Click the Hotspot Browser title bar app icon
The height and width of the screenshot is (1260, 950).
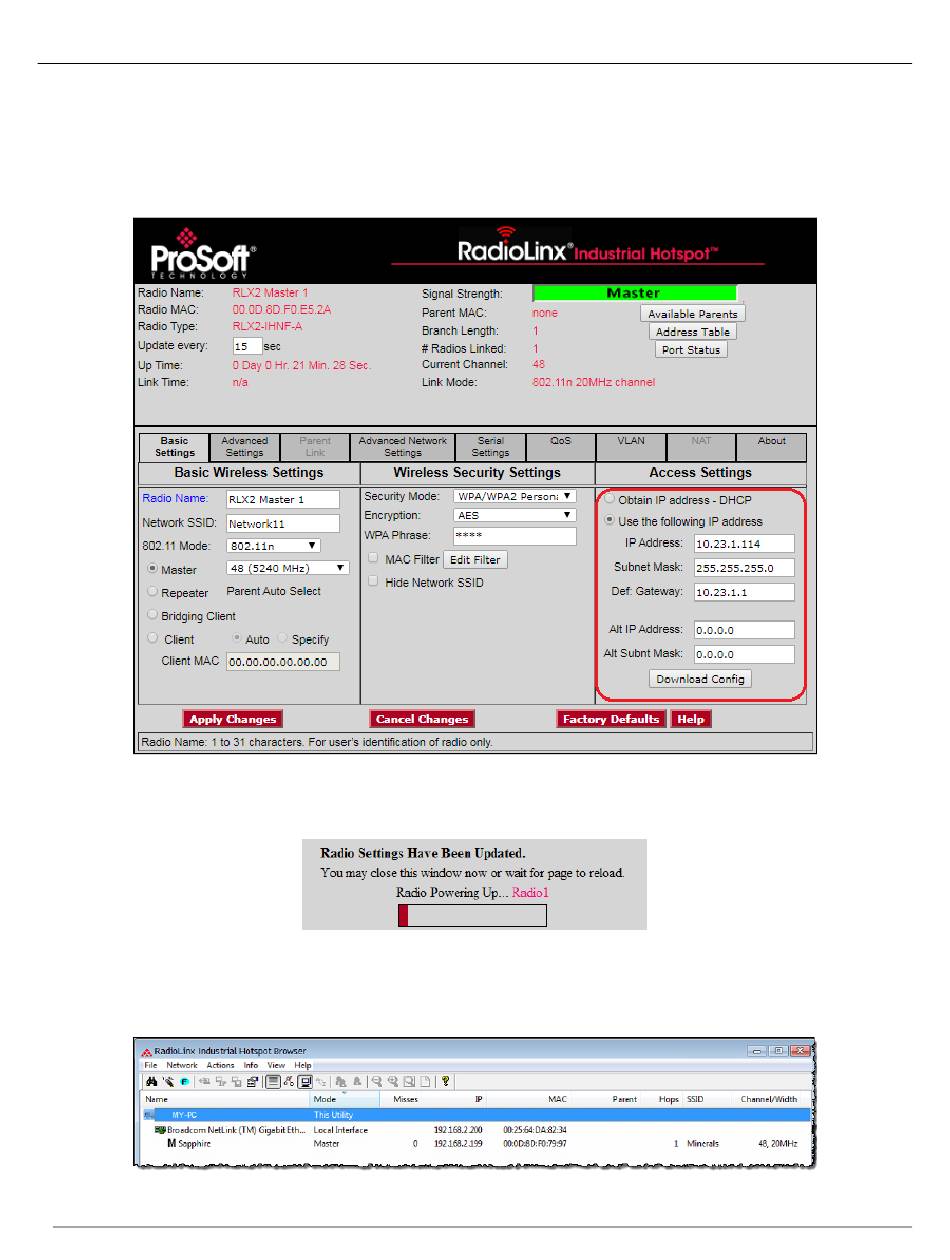(147, 1051)
